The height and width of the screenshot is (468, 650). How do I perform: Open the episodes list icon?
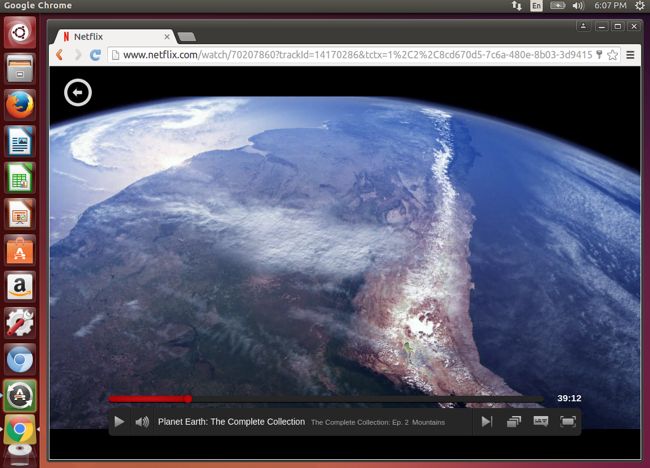(514, 422)
